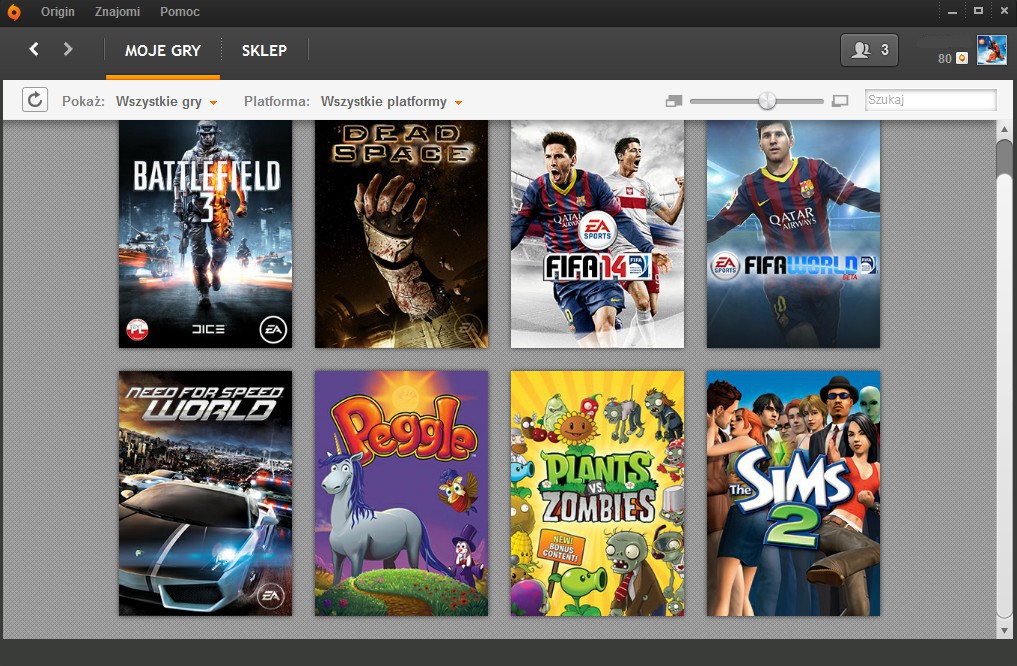This screenshot has width=1017, height=666.
Task: Click the scrollbar down arrow
Action: click(1004, 630)
